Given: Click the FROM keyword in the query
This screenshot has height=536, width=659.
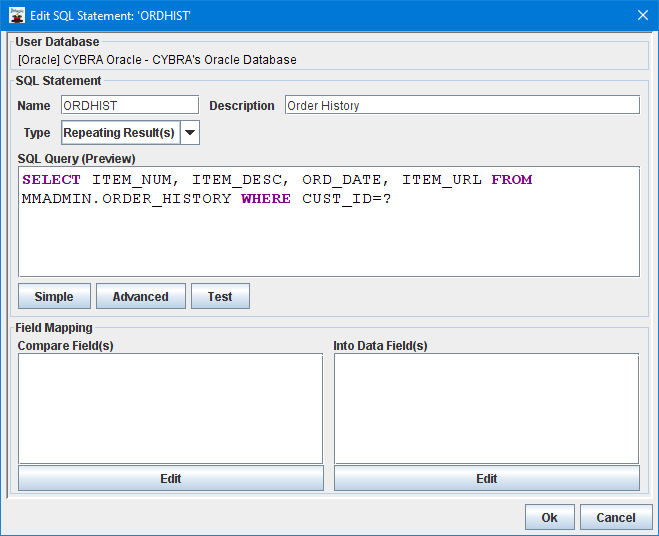Looking at the screenshot, I should [511, 180].
